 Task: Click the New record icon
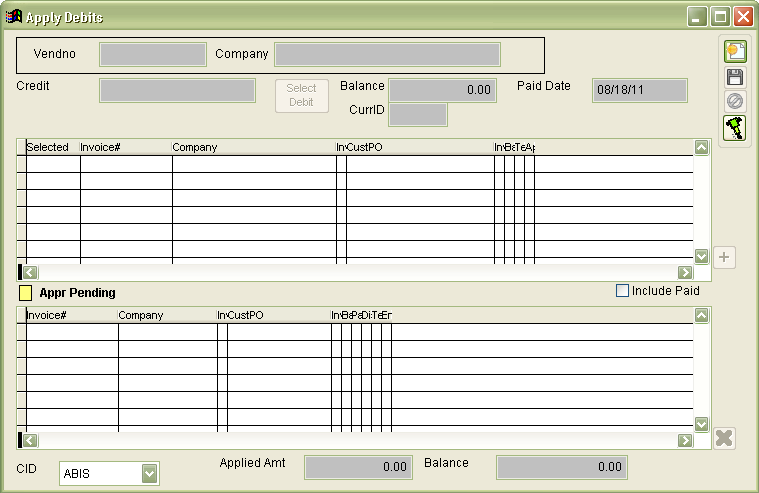tap(735, 52)
